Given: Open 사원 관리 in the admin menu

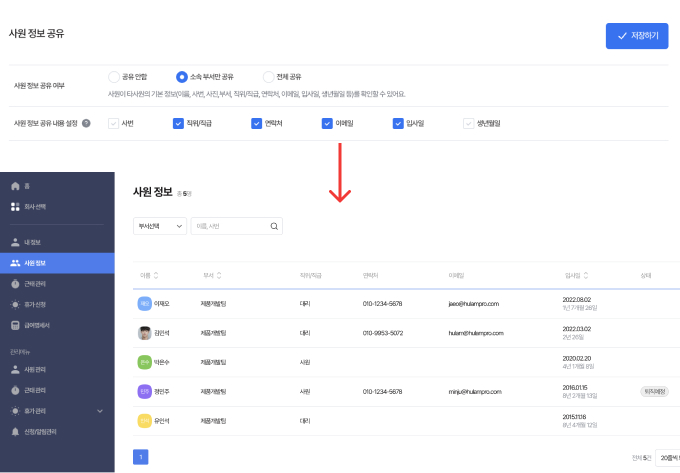Looking at the screenshot, I should (x=35, y=369).
